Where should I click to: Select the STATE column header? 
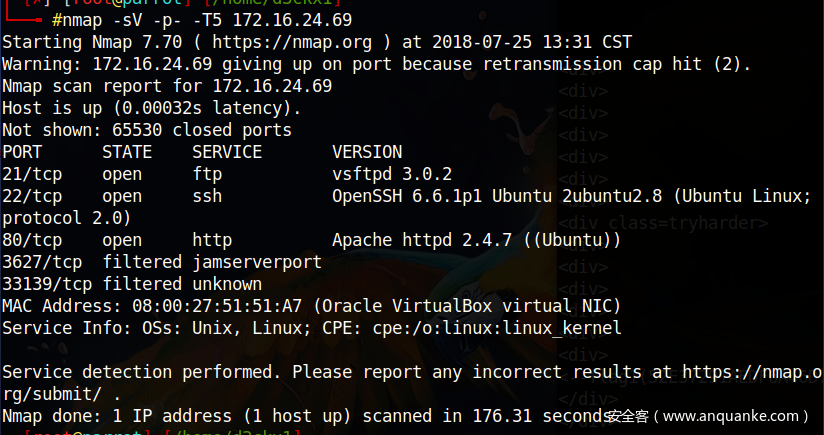127,152
